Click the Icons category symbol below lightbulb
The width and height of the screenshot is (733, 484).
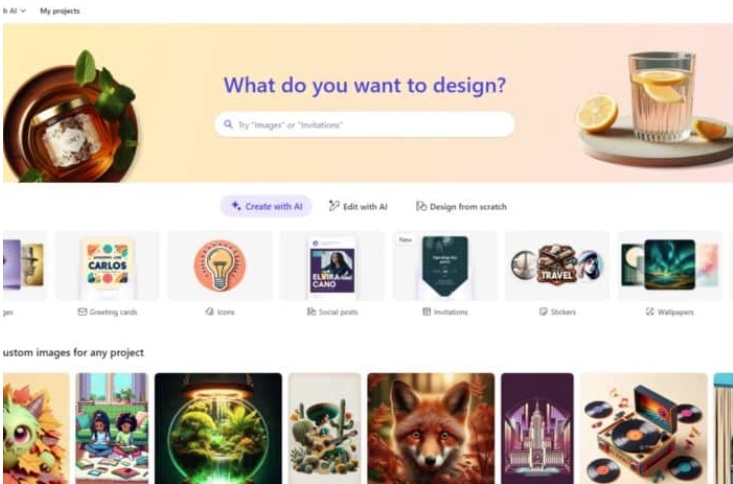(x=209, y=312)
